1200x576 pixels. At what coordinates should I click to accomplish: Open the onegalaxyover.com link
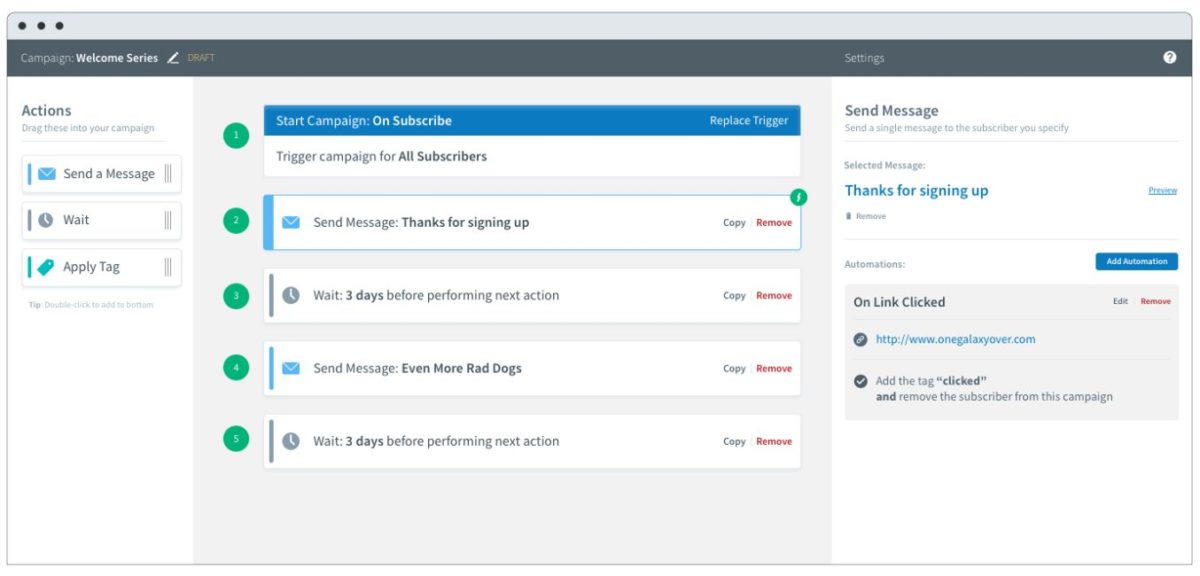955,340
